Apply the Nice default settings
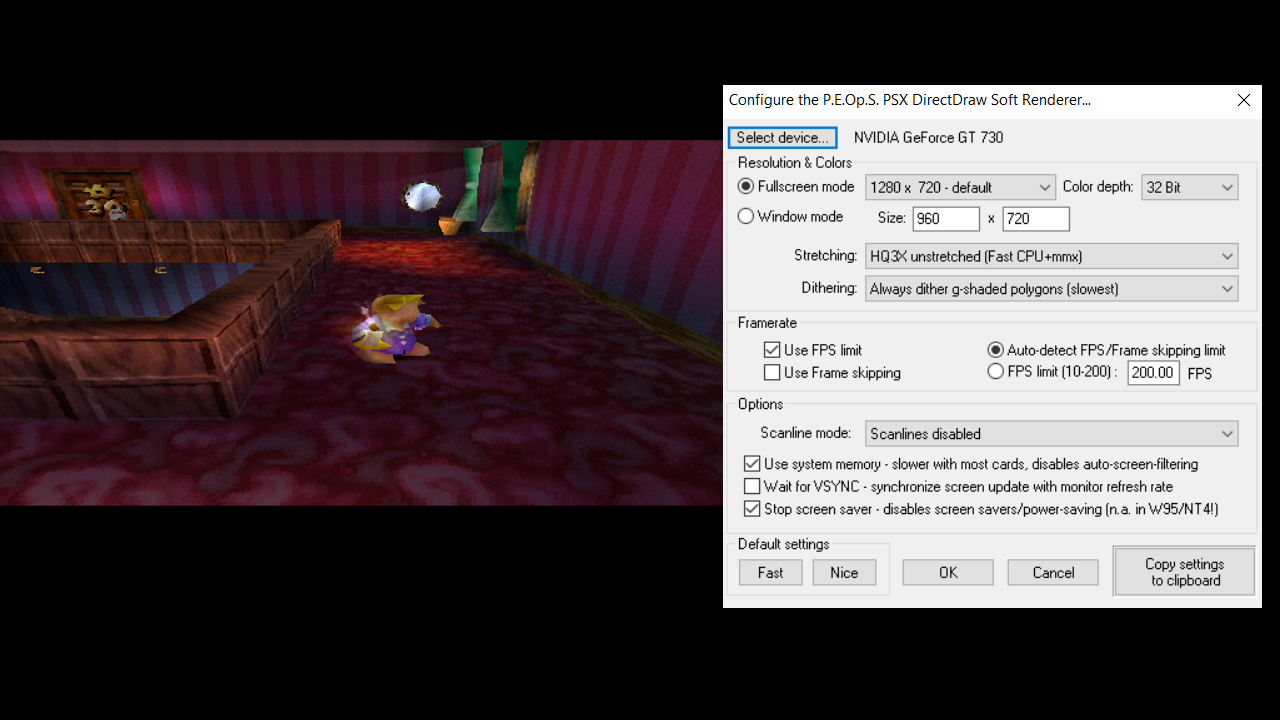This screenshot has height=720, width=1280. pos(844,573)
